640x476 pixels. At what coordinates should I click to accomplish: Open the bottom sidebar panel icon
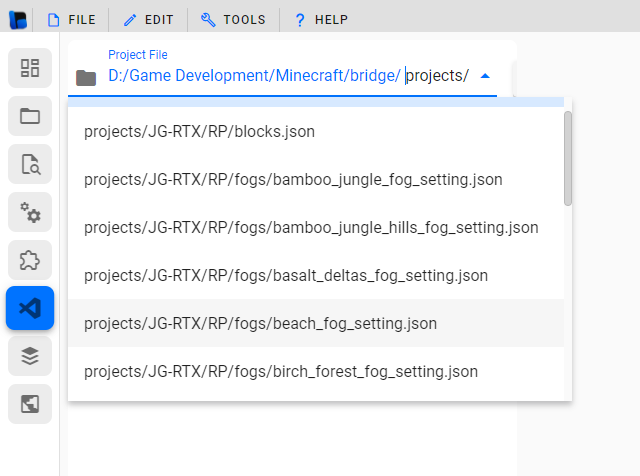(30, 404)
